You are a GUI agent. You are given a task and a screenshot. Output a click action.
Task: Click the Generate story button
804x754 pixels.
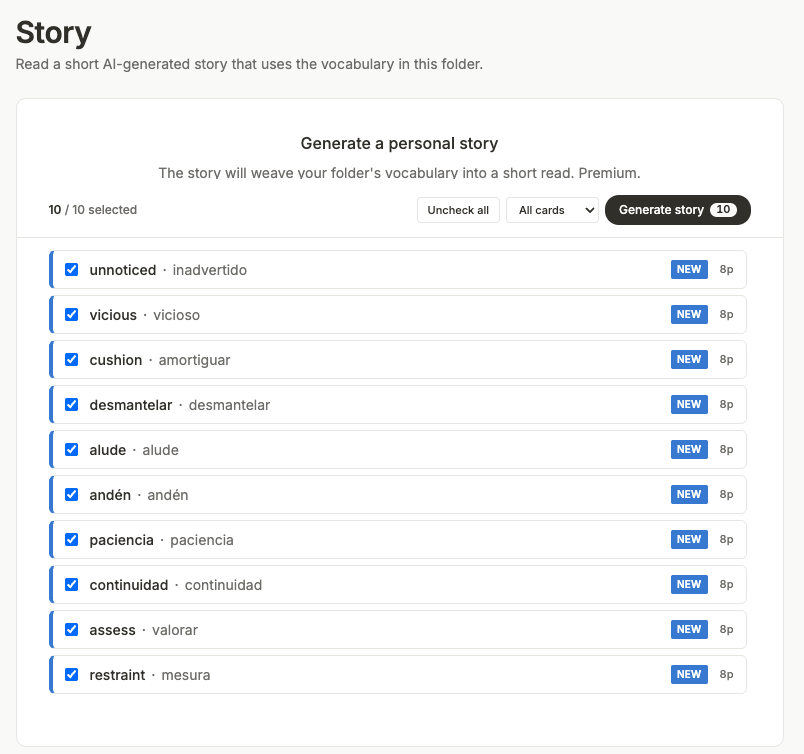[678, 210]
